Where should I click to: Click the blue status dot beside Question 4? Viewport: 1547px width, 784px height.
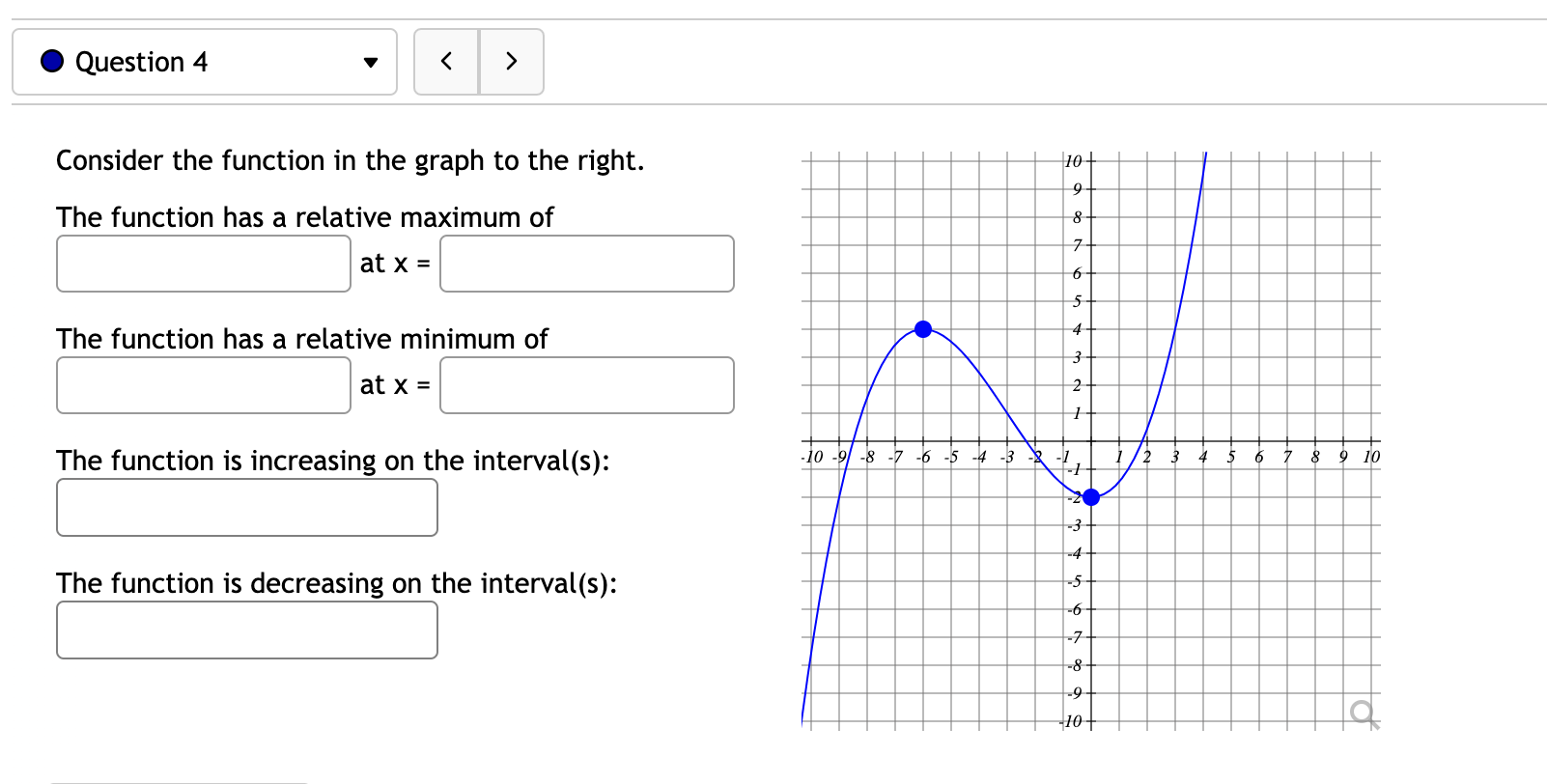point(51,61)
